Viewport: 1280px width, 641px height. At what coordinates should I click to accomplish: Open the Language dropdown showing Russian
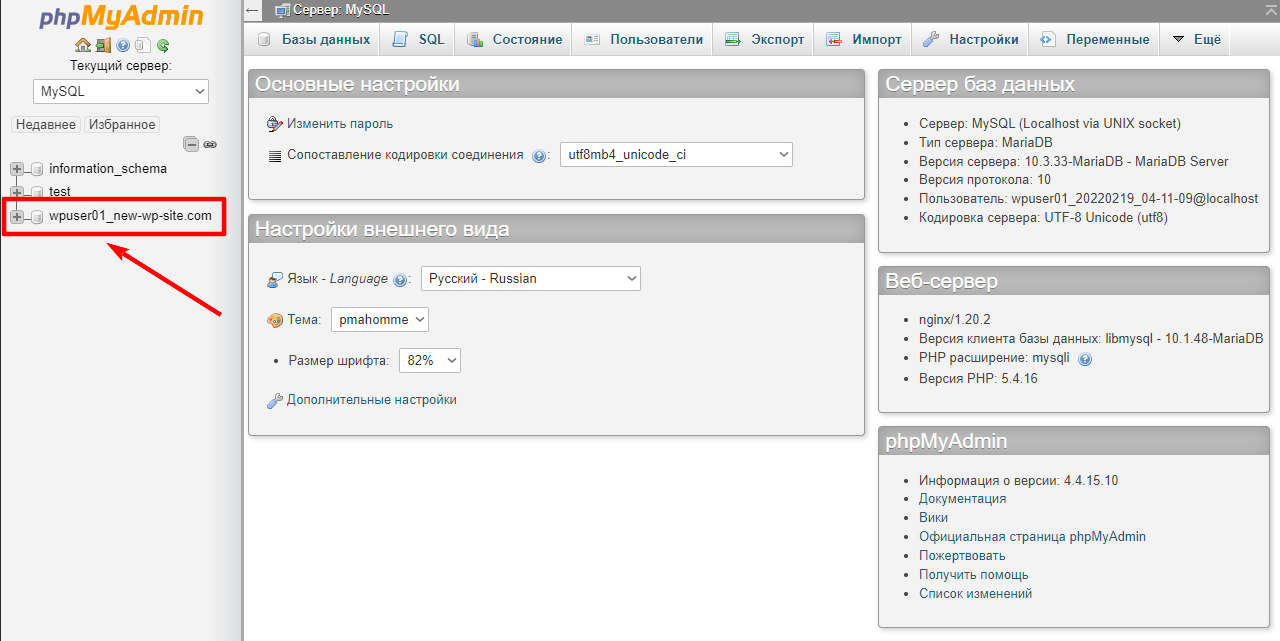[530, 279]
